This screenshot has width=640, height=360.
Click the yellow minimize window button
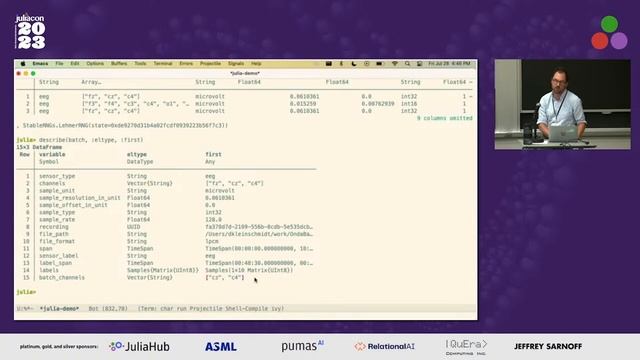click(26, 73)
